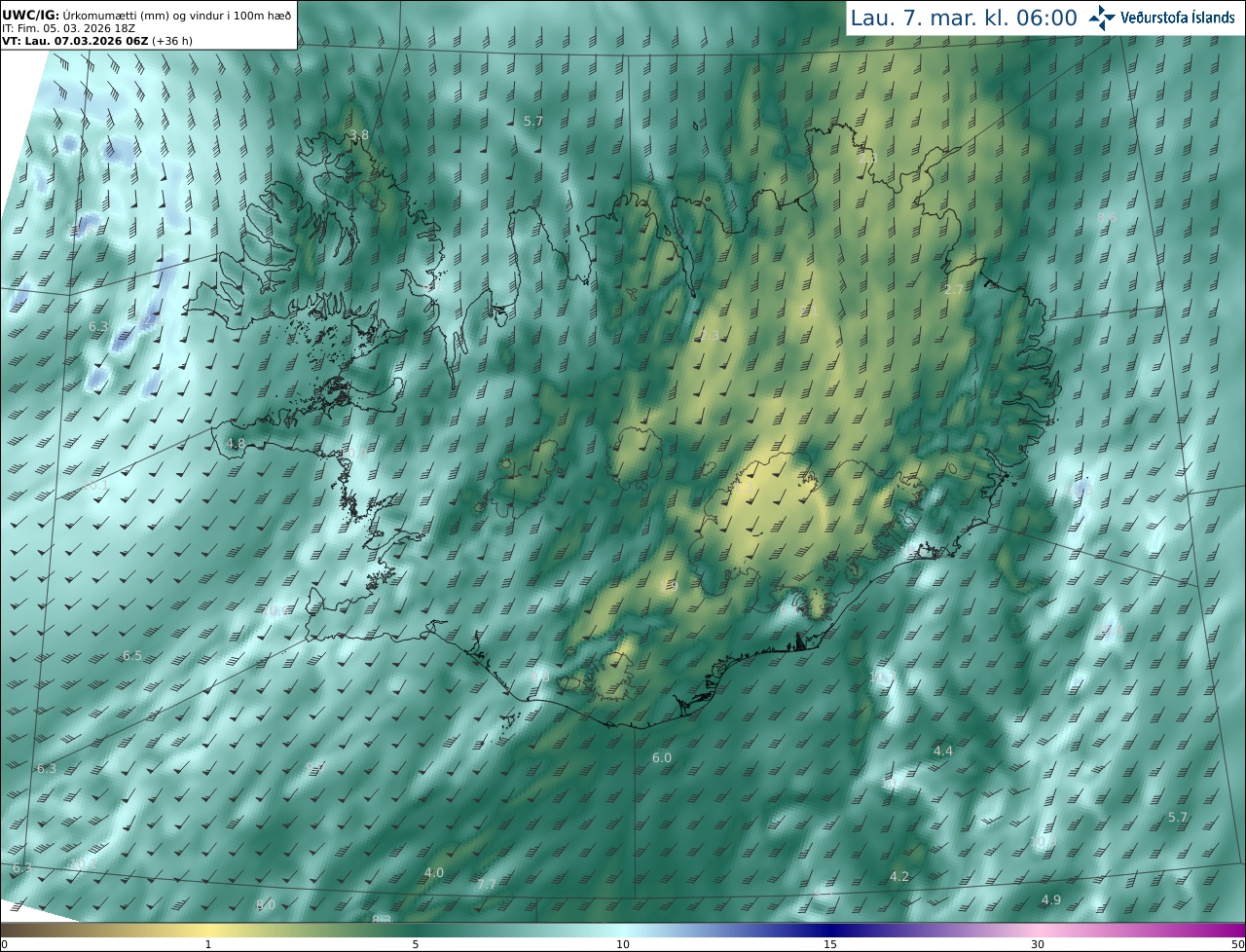Screen dimensions: 1246x952
Task: Click the 6.5 value on the map
Action: click(x=132, y=655)
